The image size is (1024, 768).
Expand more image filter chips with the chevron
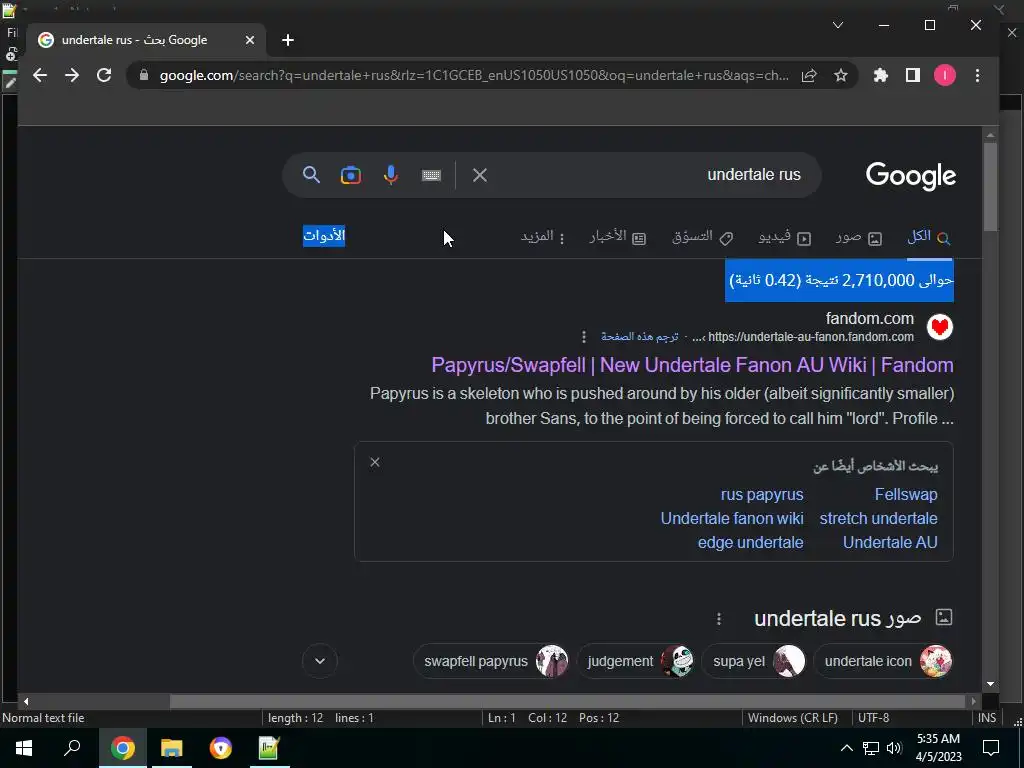tap(320, 661)
